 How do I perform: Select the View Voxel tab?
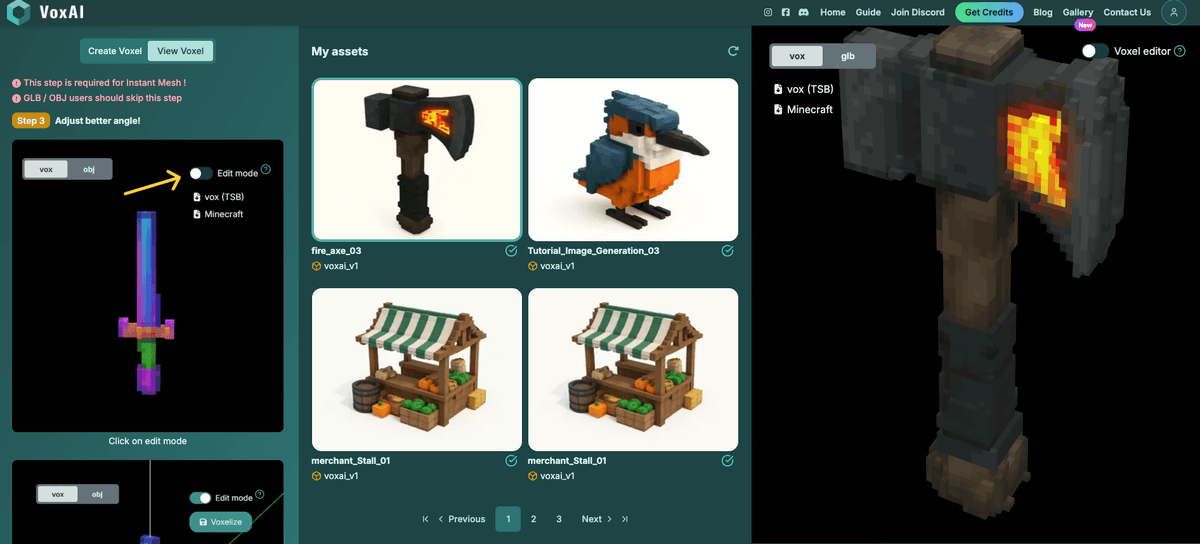coord(179,51)
